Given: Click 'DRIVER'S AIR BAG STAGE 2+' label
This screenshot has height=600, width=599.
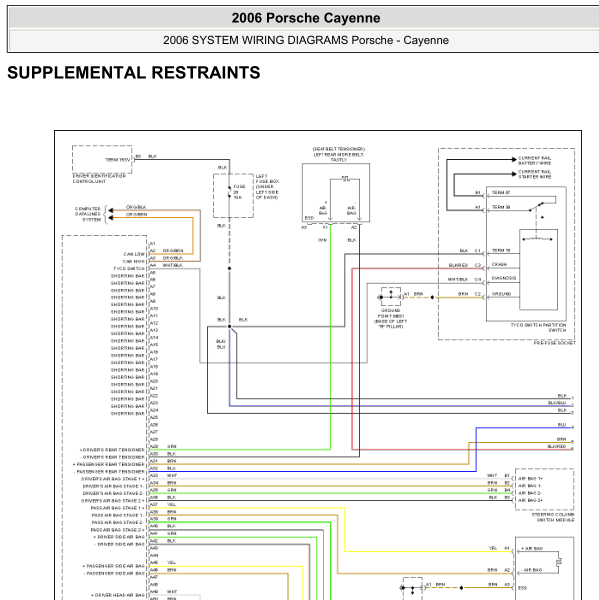Looking at the screenshot, I should point(113,501).
